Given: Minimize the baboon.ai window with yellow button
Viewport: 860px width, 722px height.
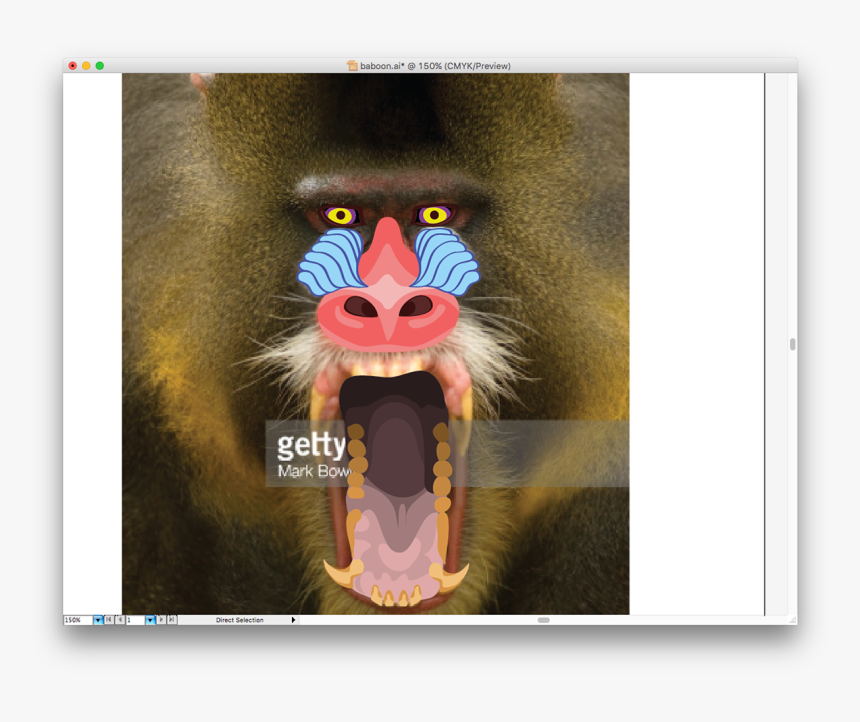Looking at the screenshot, I should coord(86,66).
